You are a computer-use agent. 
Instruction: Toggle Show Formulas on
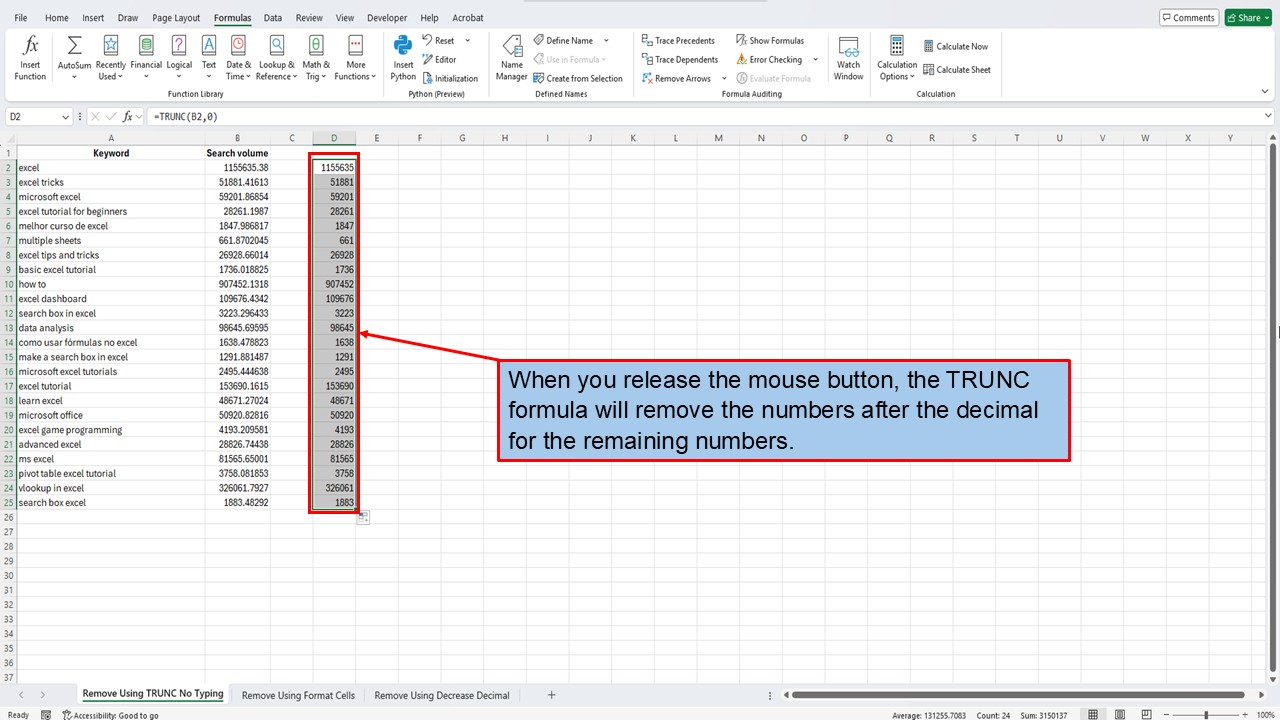770,40
